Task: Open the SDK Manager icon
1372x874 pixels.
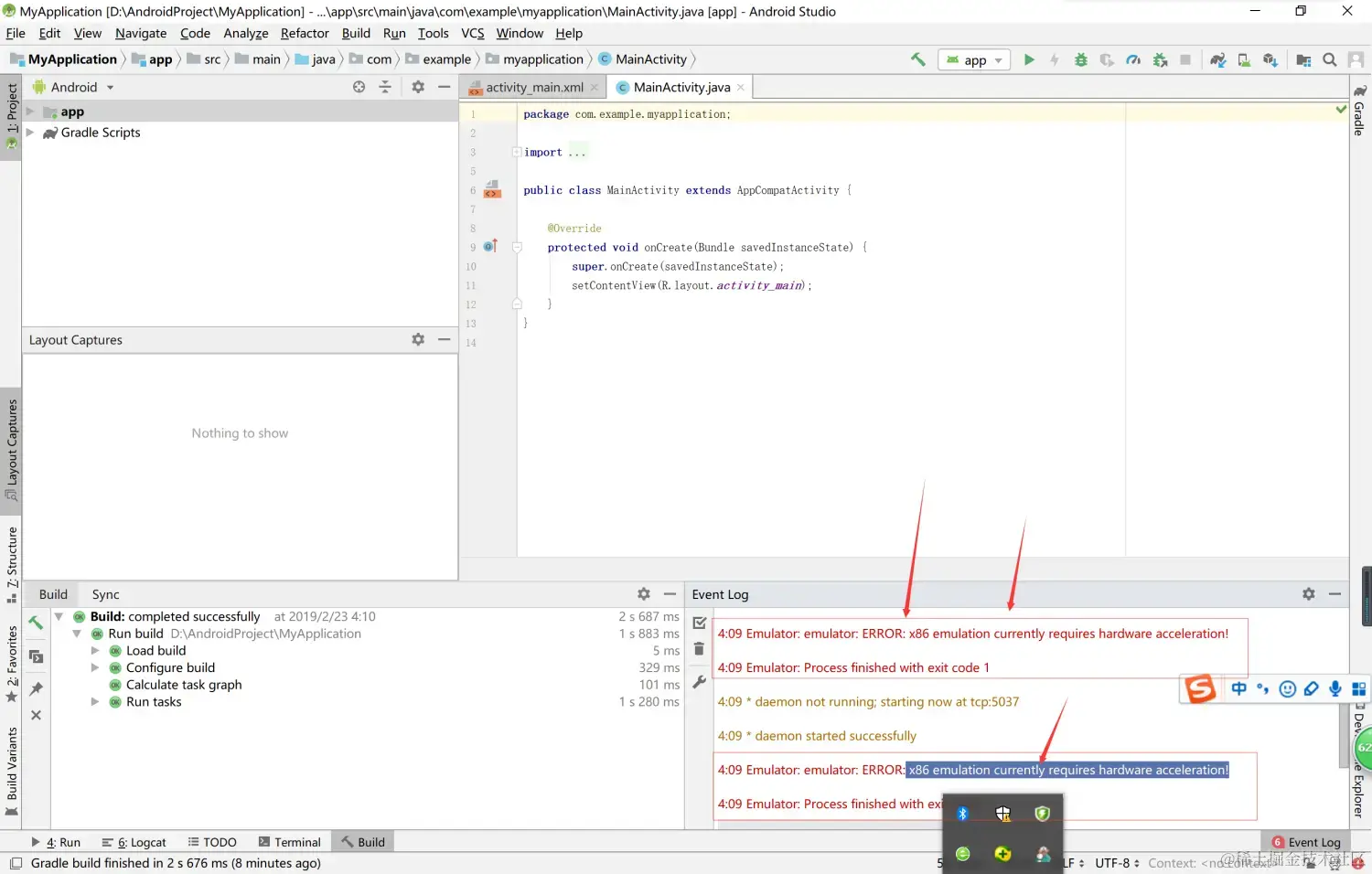Action: tap(1270, 59)
